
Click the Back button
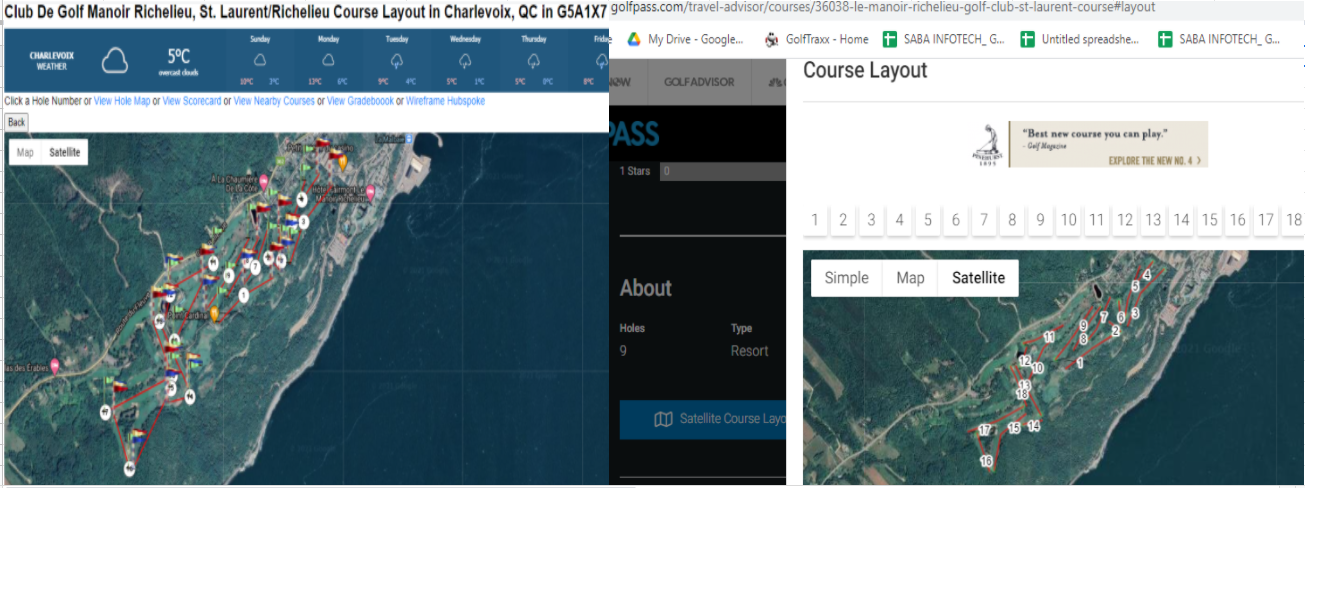click(x=16, y=122)
